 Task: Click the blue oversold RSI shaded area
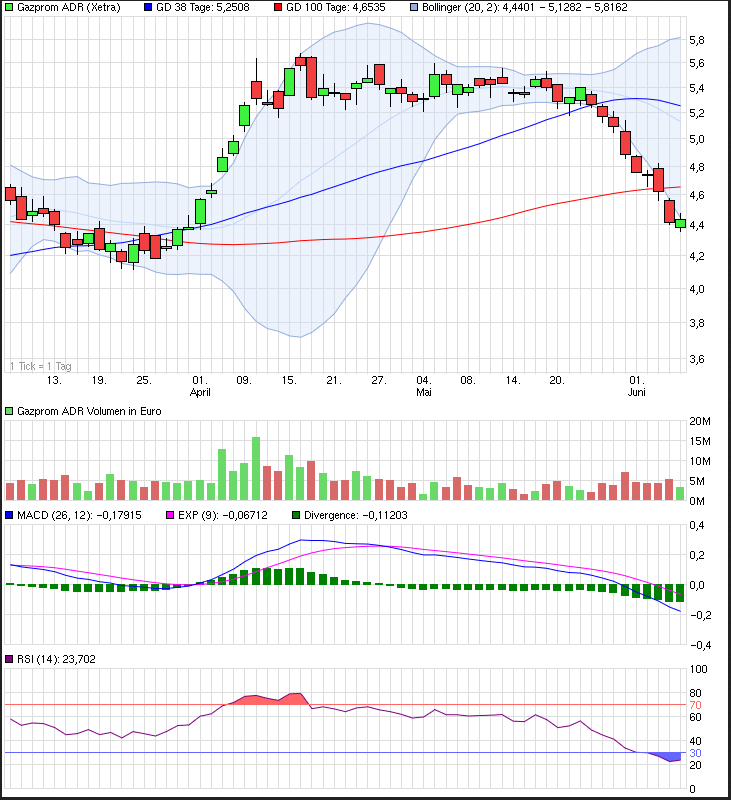[x=668, y=756]
